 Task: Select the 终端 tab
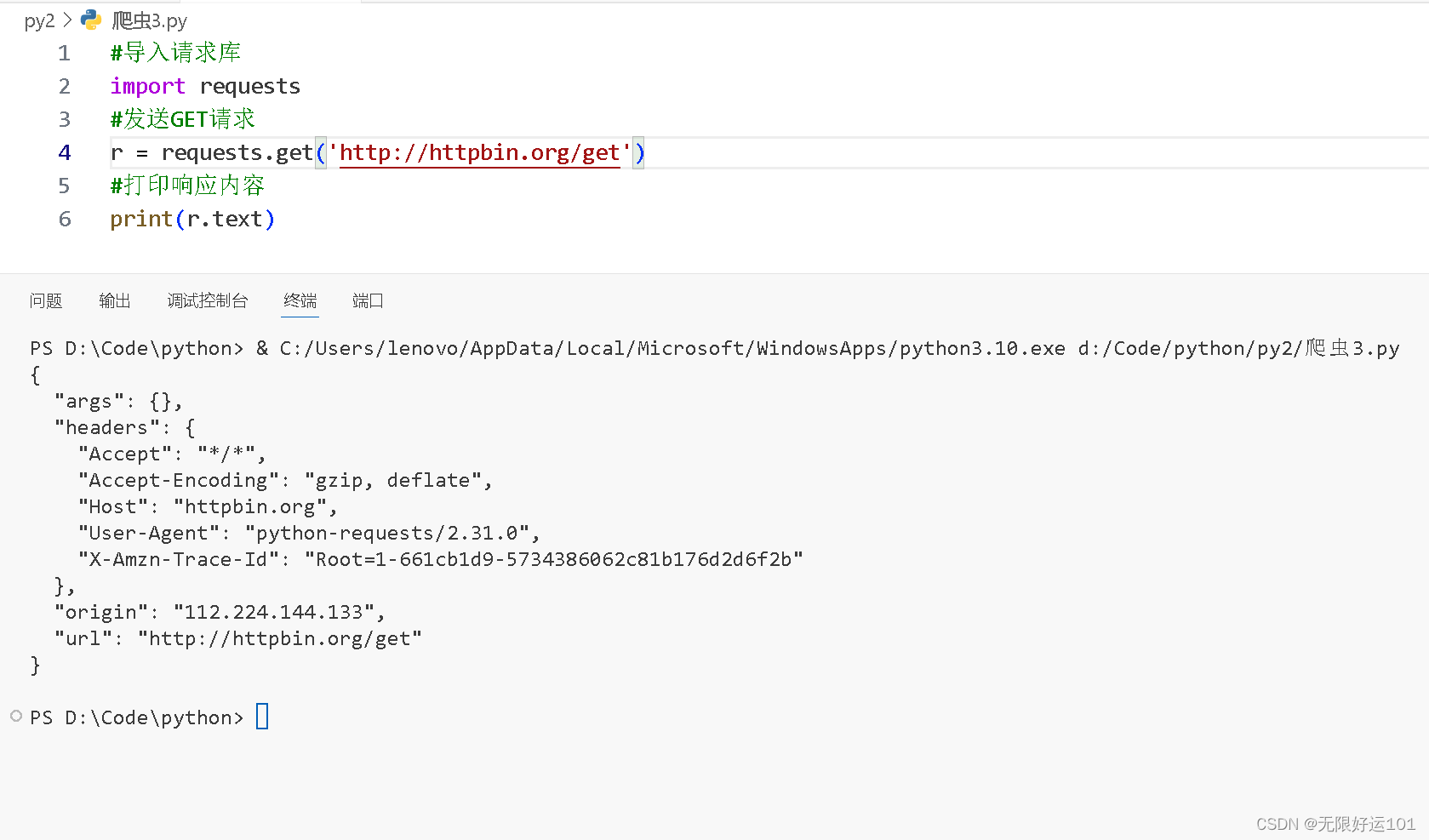click(x=300, y=300)
